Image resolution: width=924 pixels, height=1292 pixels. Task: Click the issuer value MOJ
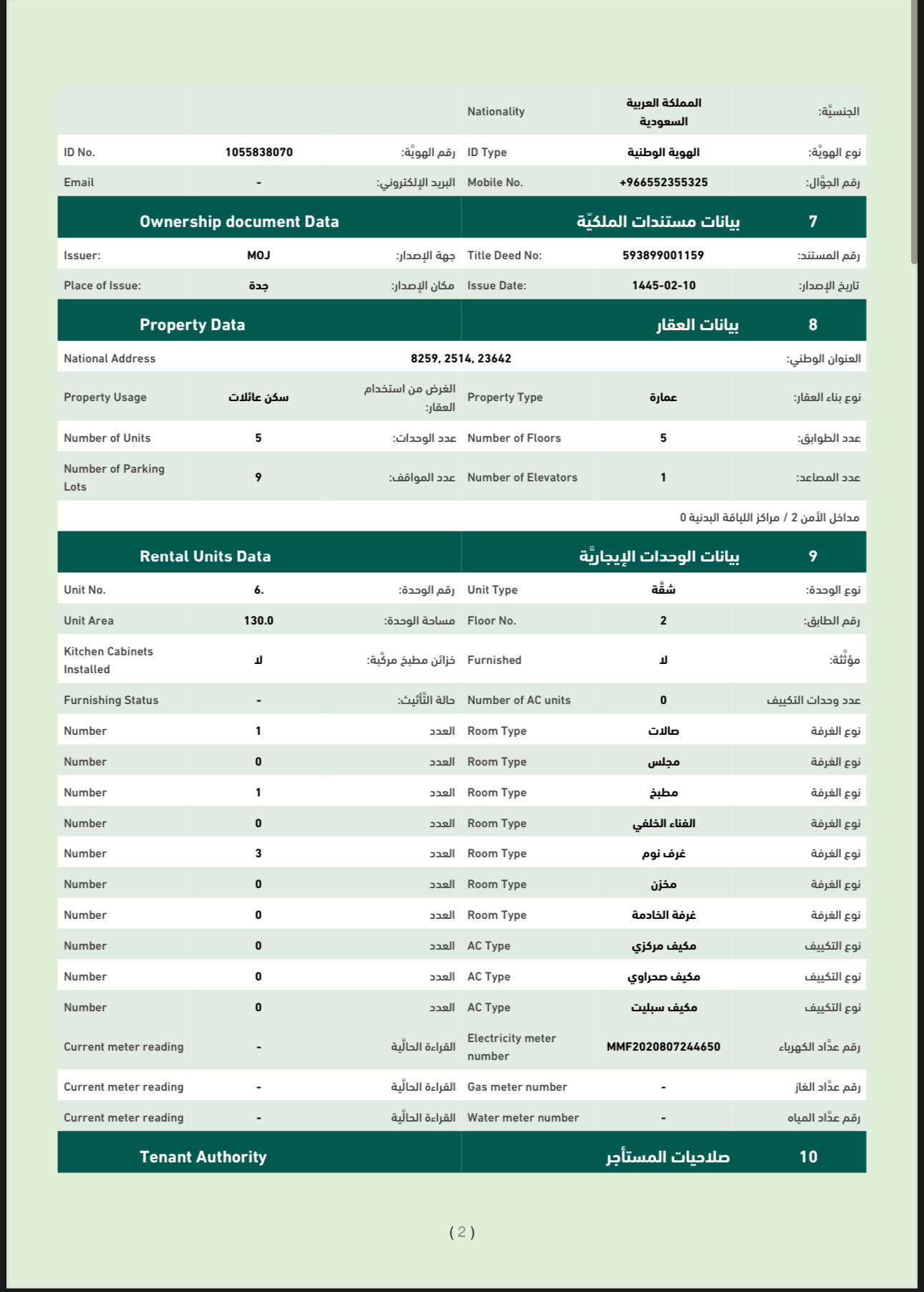[259, 256]
